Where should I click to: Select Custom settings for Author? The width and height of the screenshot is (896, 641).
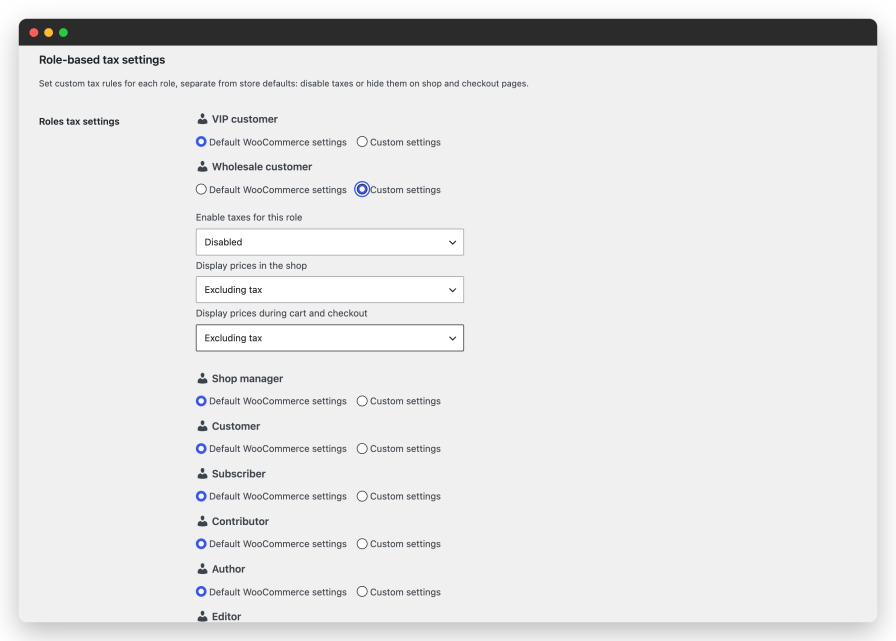coord(362,591)
